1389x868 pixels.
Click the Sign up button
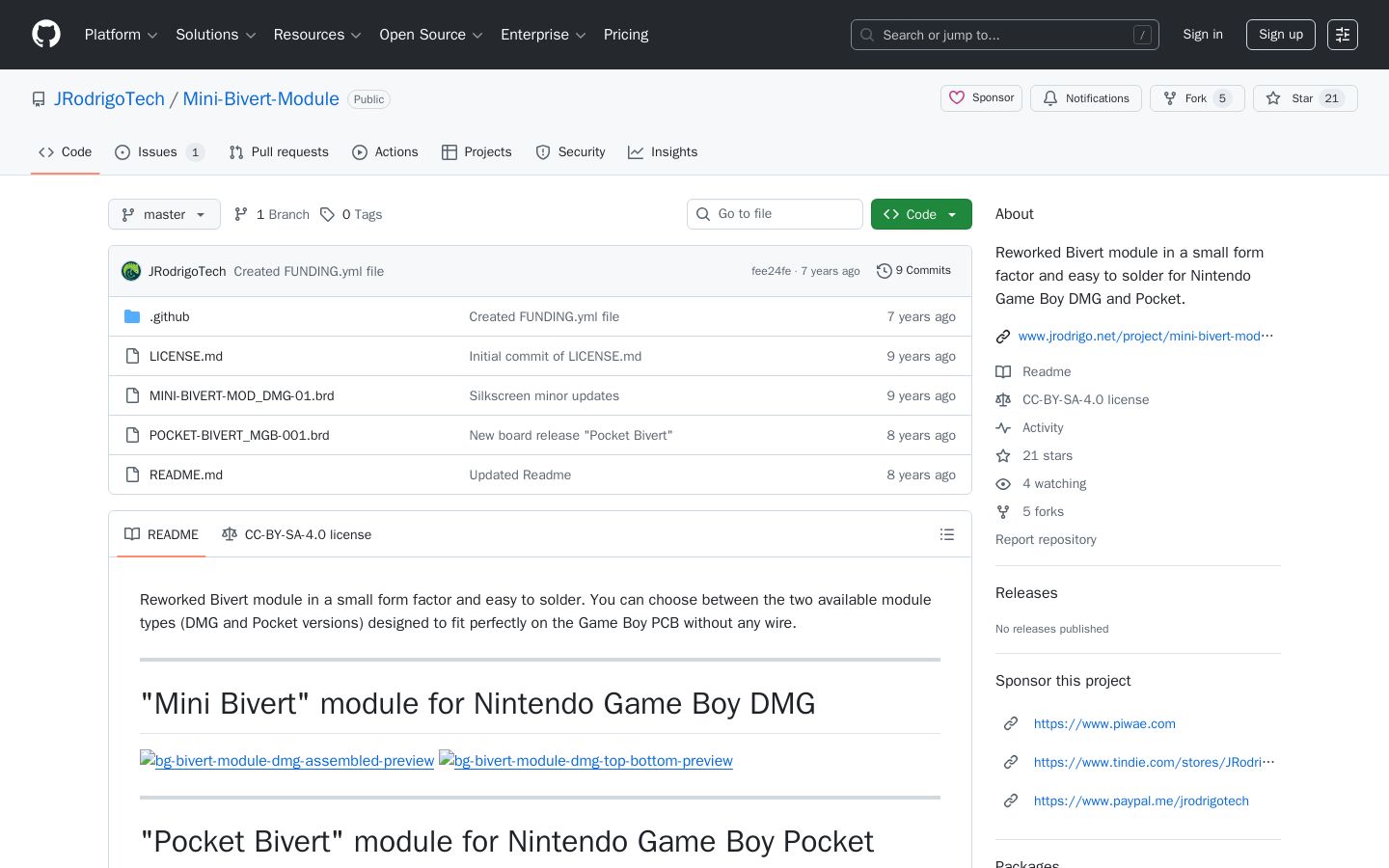coord(1281,35)
